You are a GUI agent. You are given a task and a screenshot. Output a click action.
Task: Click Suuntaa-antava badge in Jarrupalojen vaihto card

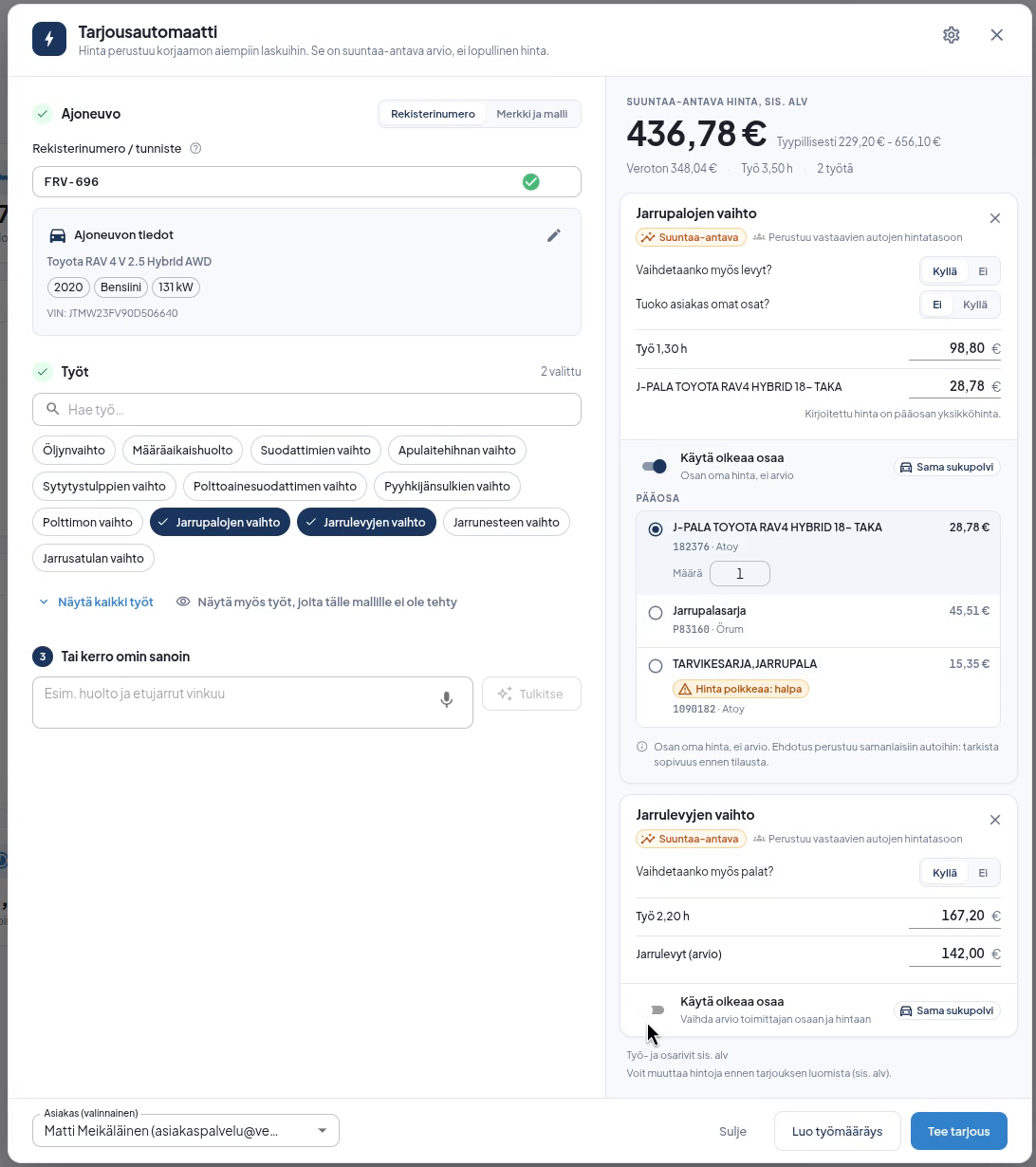[x=691, y=237]
